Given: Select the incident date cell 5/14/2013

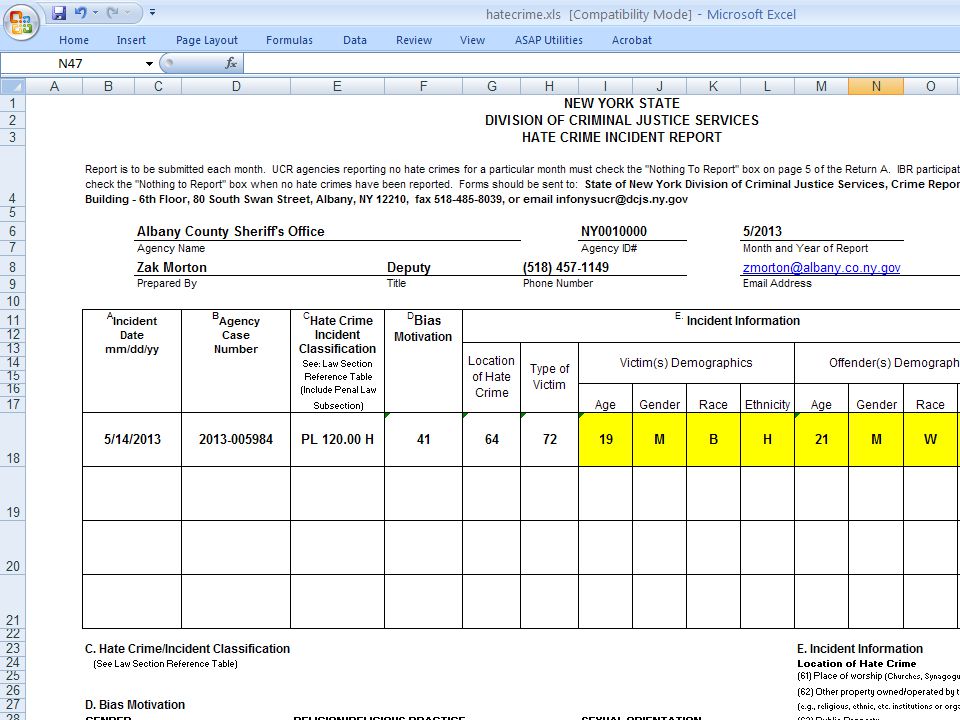Looking at the screenshot, I should coord(132,440).
